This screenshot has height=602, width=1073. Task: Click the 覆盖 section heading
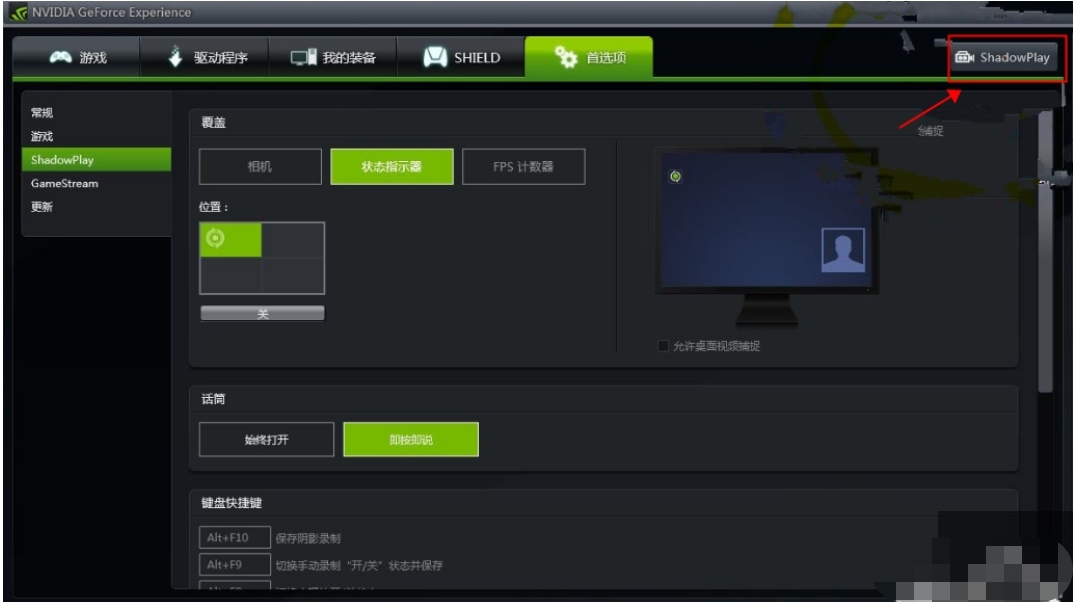(x=214, y=123)
